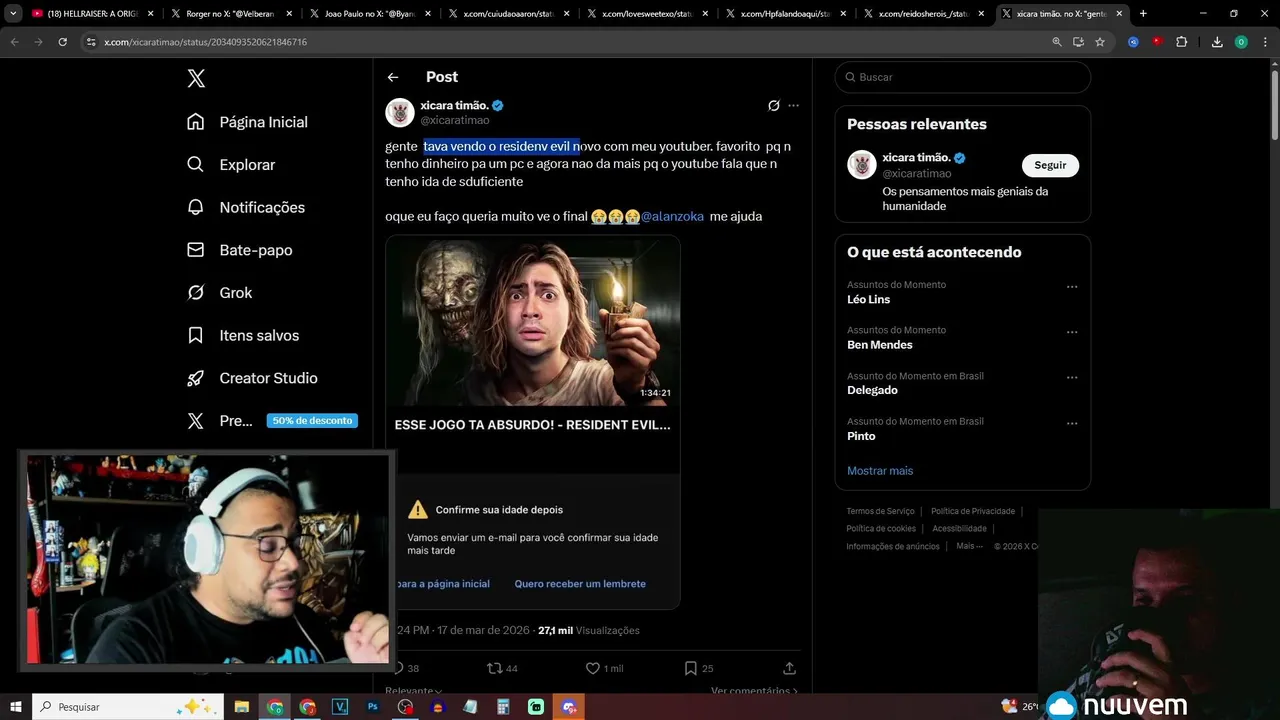The height and width of the screenshot is (720, 1280).
Task: Open Página Inicial from sidebar
Action: pos(247,122)
